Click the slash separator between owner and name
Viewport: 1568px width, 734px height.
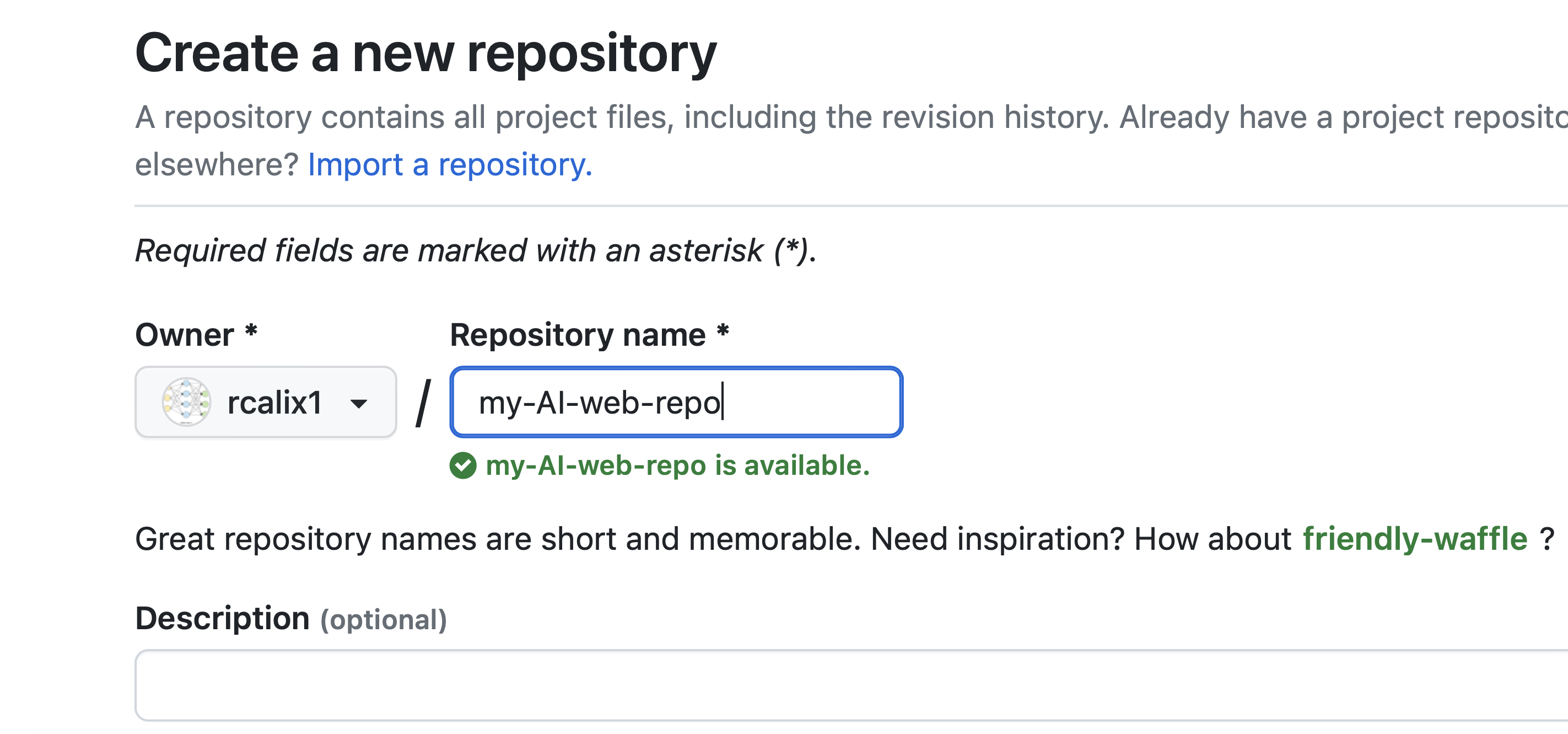pos(424,403)
